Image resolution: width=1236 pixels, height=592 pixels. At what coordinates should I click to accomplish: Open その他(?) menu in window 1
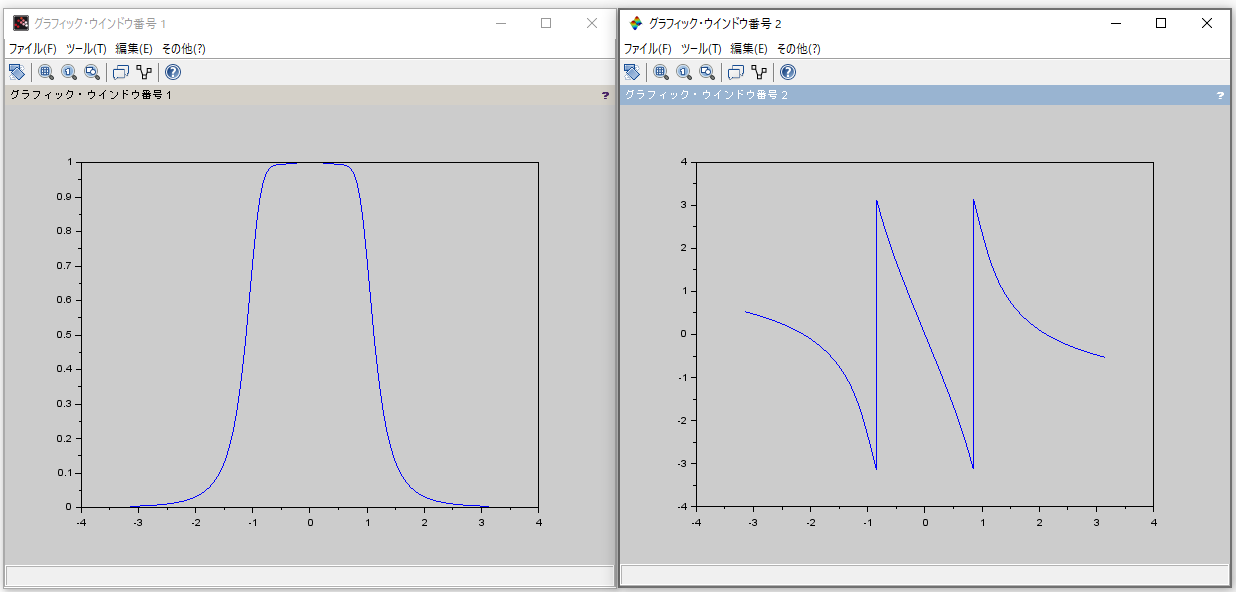183,48
